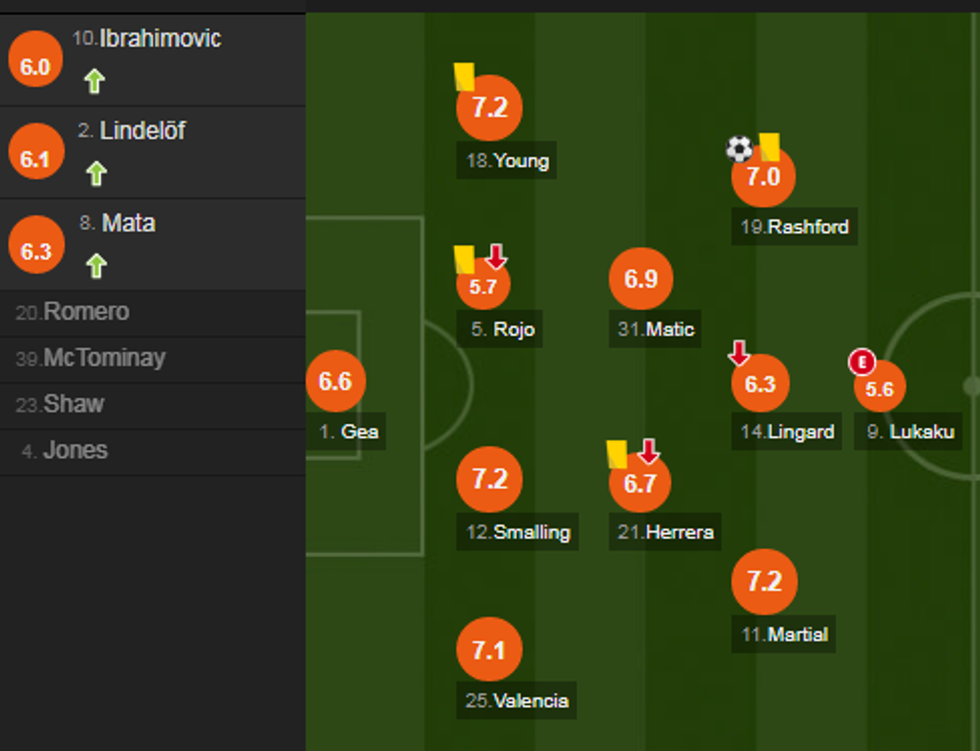Click the red substitution arrow above Herrera
980x751 pixels.
pyautogui.click(x=649, y=452)
